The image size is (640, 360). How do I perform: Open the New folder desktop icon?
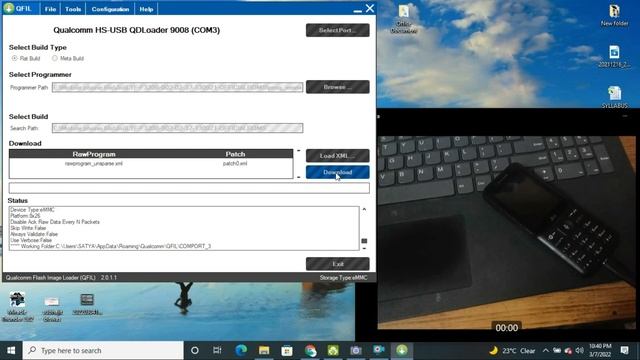[x=614, y=16]
